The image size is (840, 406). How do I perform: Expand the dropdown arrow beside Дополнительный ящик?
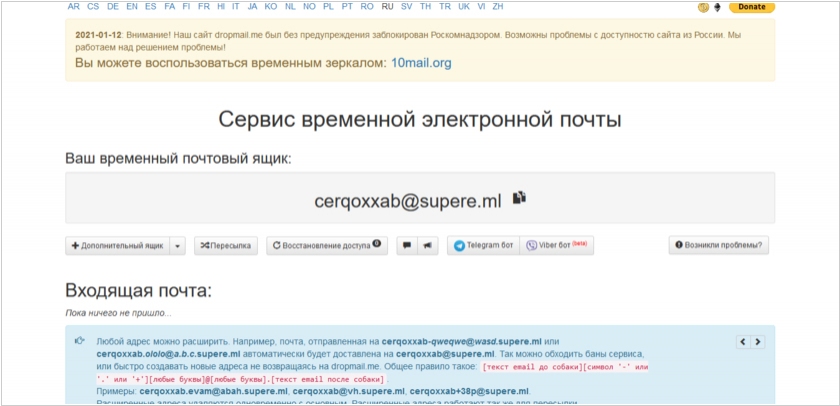coord(177,245)
